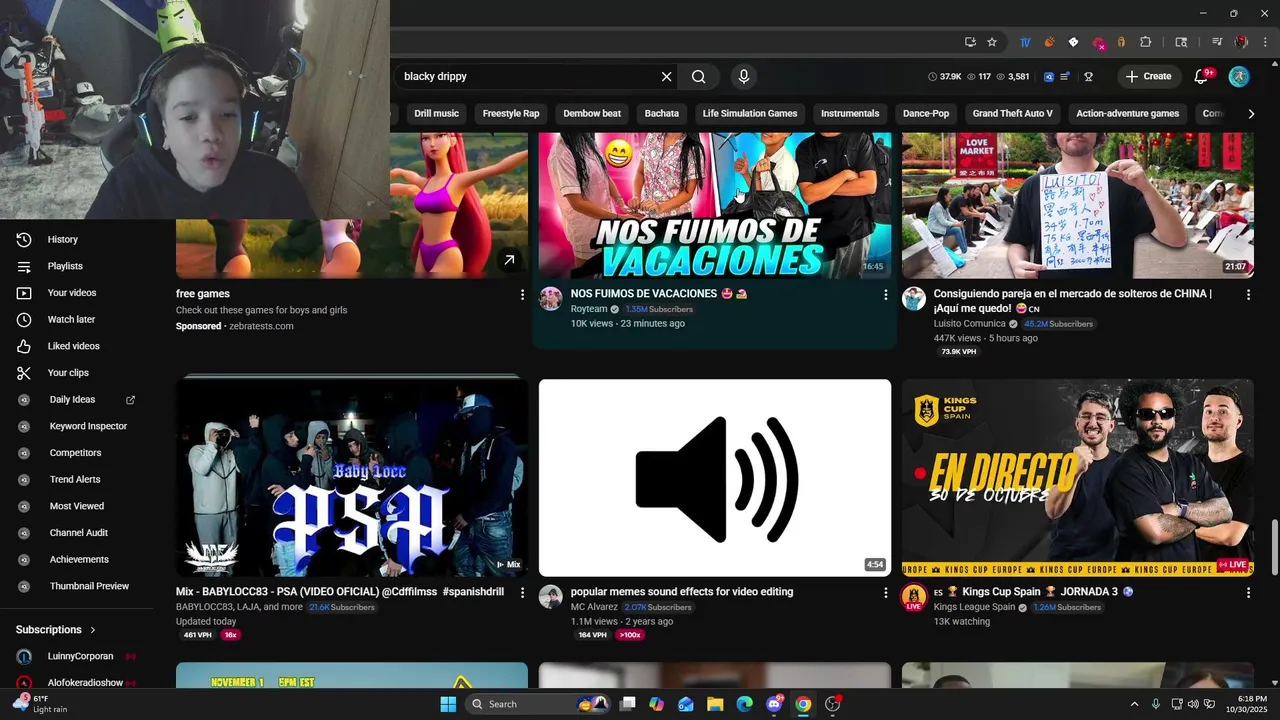Expand the Subscriptions section chevron
The height and width of the screenshot is (720, 1280).
tap(93, 630)
